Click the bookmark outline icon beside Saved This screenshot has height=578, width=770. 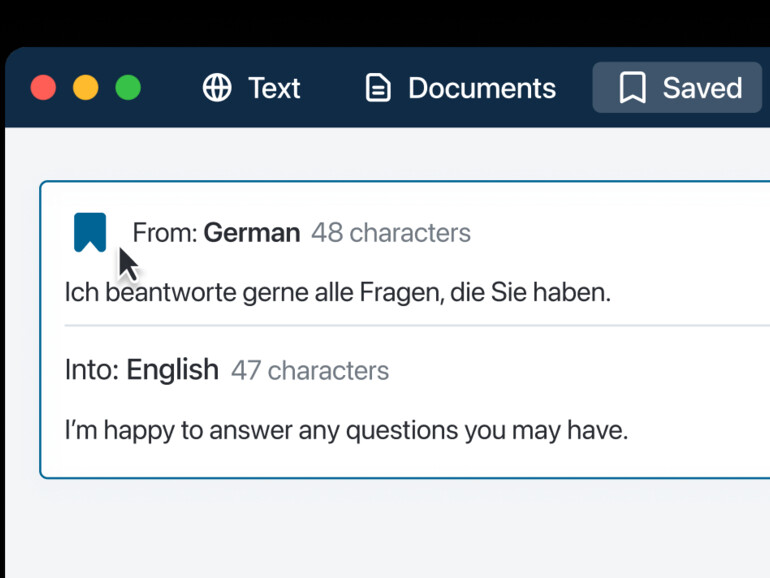632,88
